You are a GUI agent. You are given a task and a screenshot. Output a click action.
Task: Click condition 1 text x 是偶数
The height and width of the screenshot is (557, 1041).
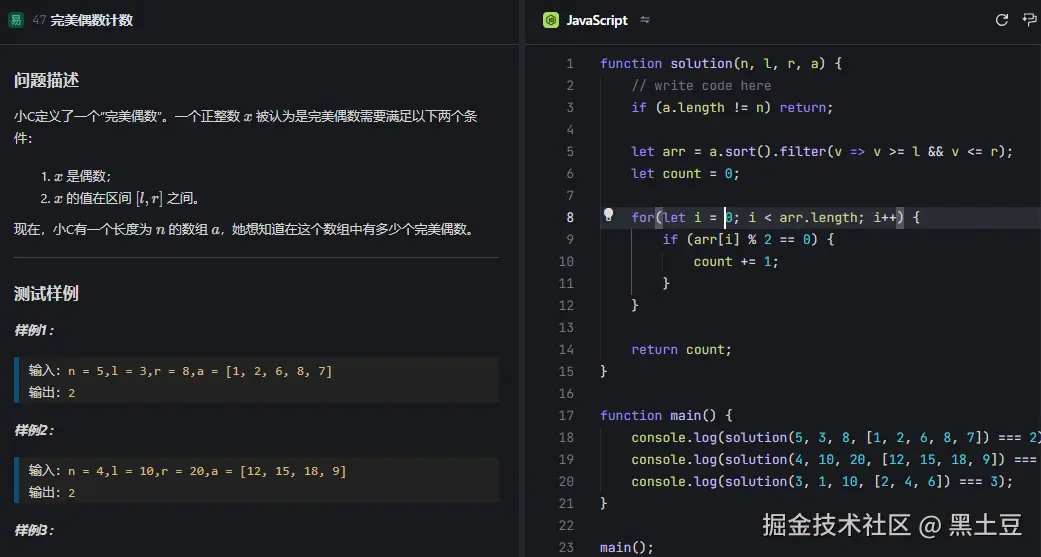[82, 177]
